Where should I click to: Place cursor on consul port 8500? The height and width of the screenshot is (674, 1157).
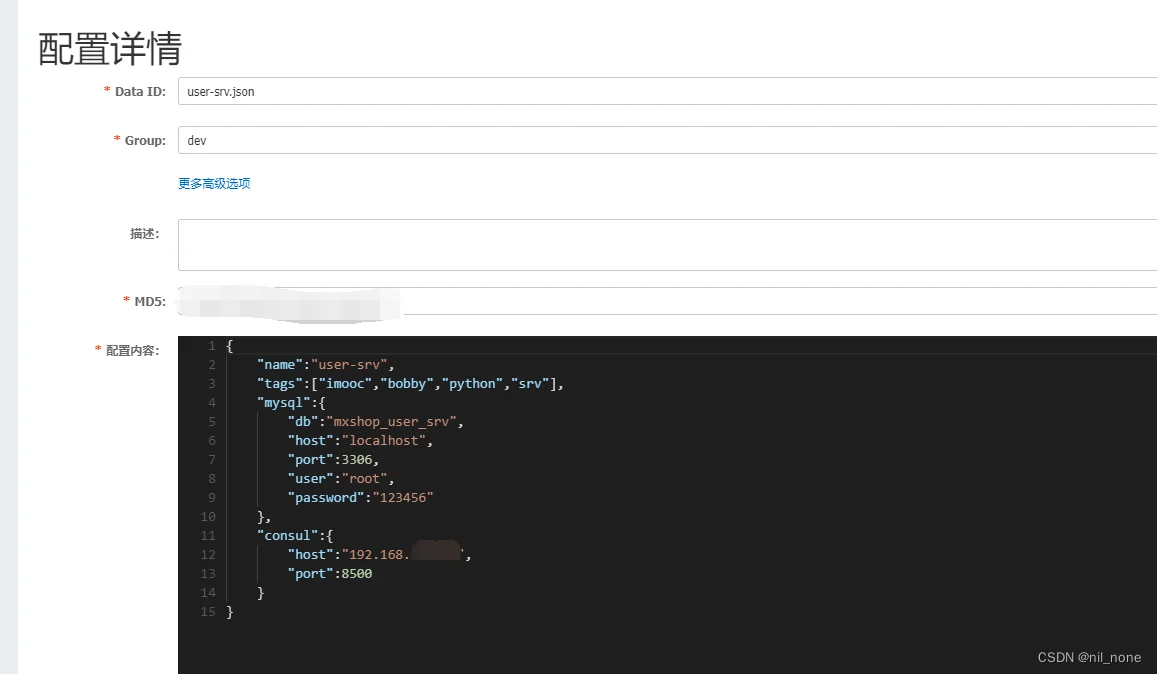pos(356,574)
